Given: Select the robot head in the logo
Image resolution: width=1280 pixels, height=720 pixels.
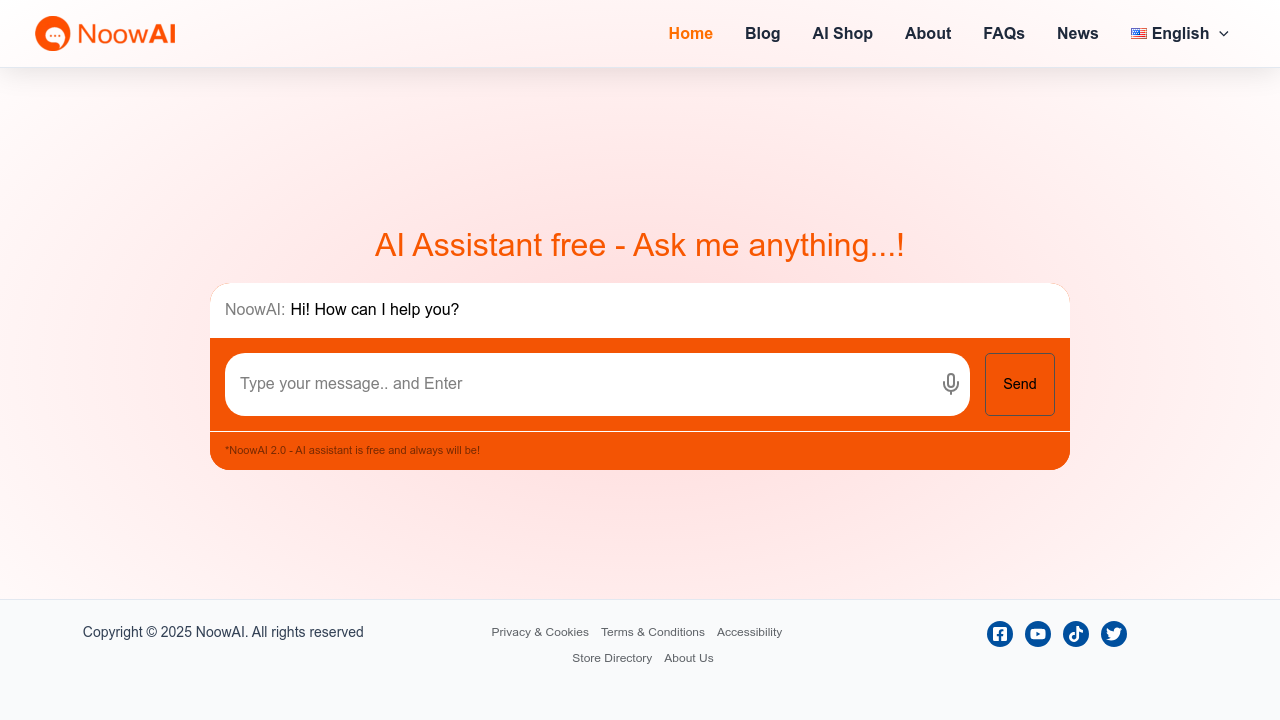Looking at the screenshot, I should coord(52,33).
